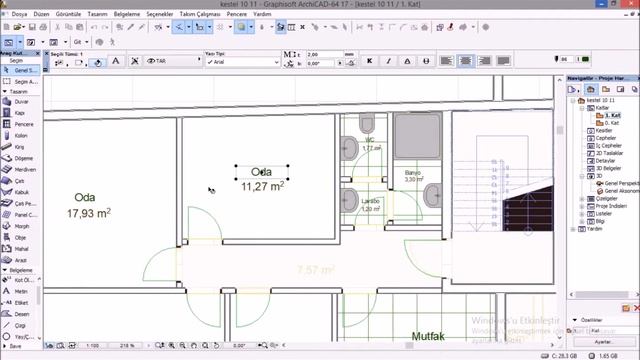This screenshot has width=640, height=360.
Task: Select the Etiket (label) tool
Action: pyautogui.click(x=20, y=303)
